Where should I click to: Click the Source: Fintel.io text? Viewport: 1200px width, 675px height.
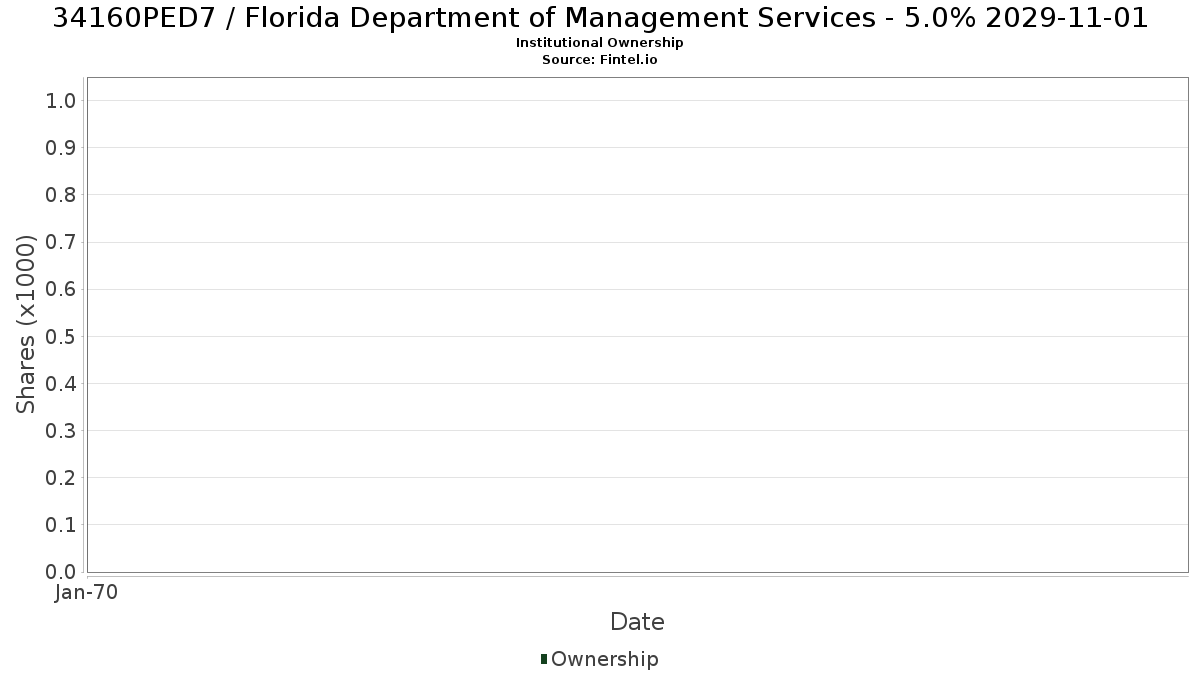[600, 60]
